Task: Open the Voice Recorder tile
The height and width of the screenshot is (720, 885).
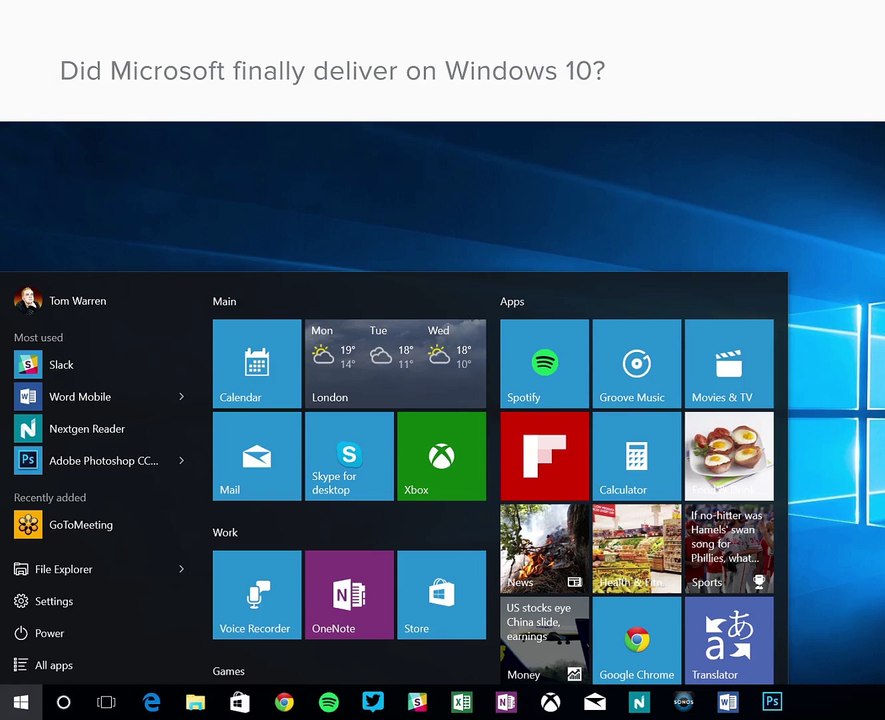Action: point(257,595)
